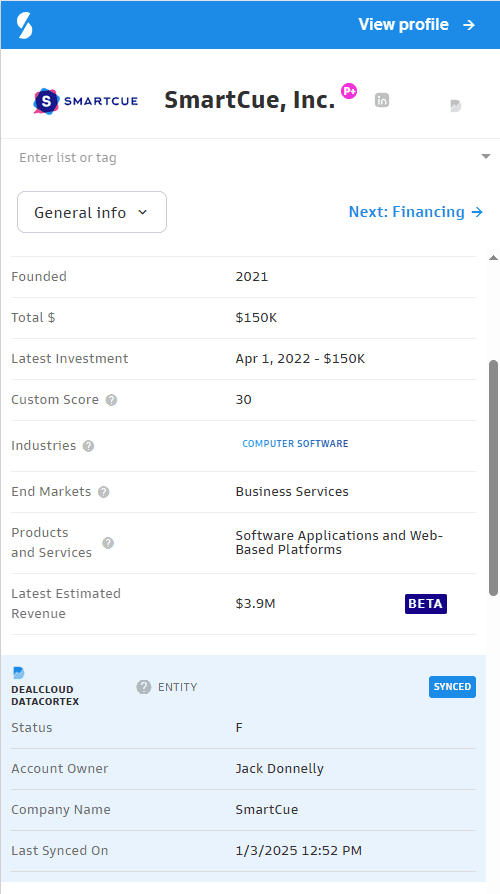500x894 pixels.
Task: Expand the list or tag dropdown arrow
Action: 486,156
